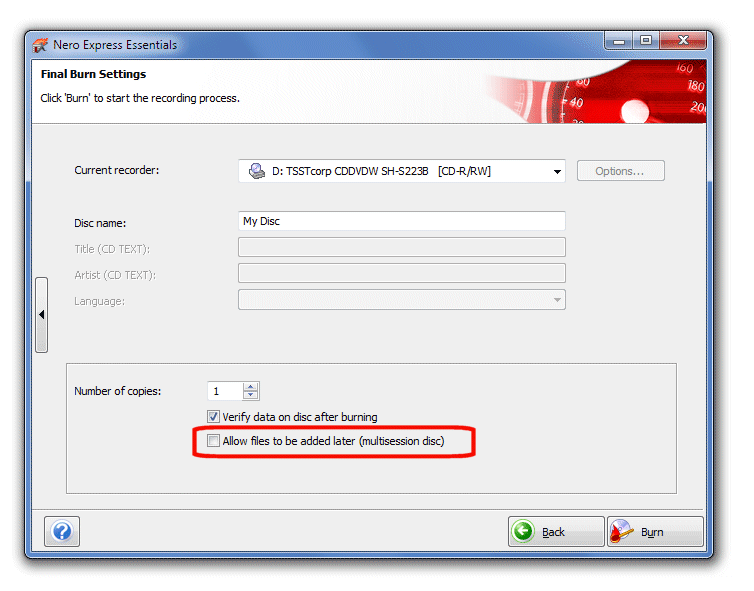Click the Title (CD TEXT) input field

pos(402,247)
